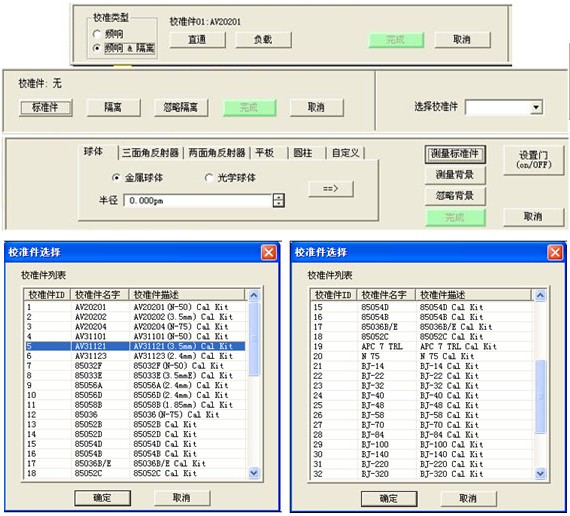Select the 金属球体 radio button
The height and width of the screenshot is (516, 570).
coord(116,177)
